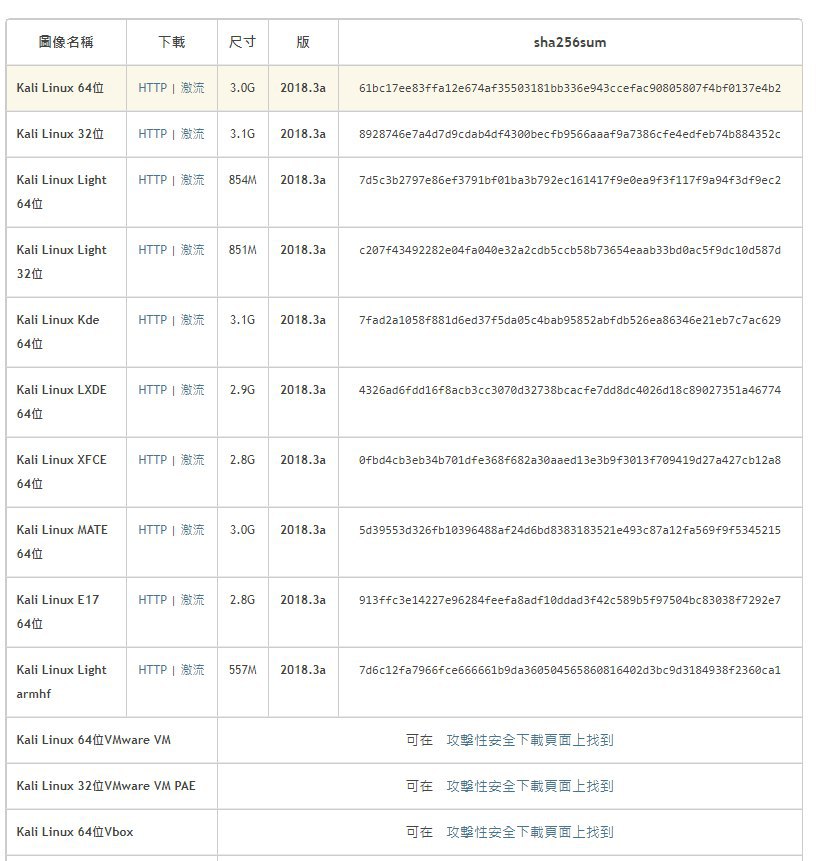This screenshot has width=821, height=861.
Task: Download Kali Linux XFCE 64位 via HTTP
Action: (x=152, y=460)
